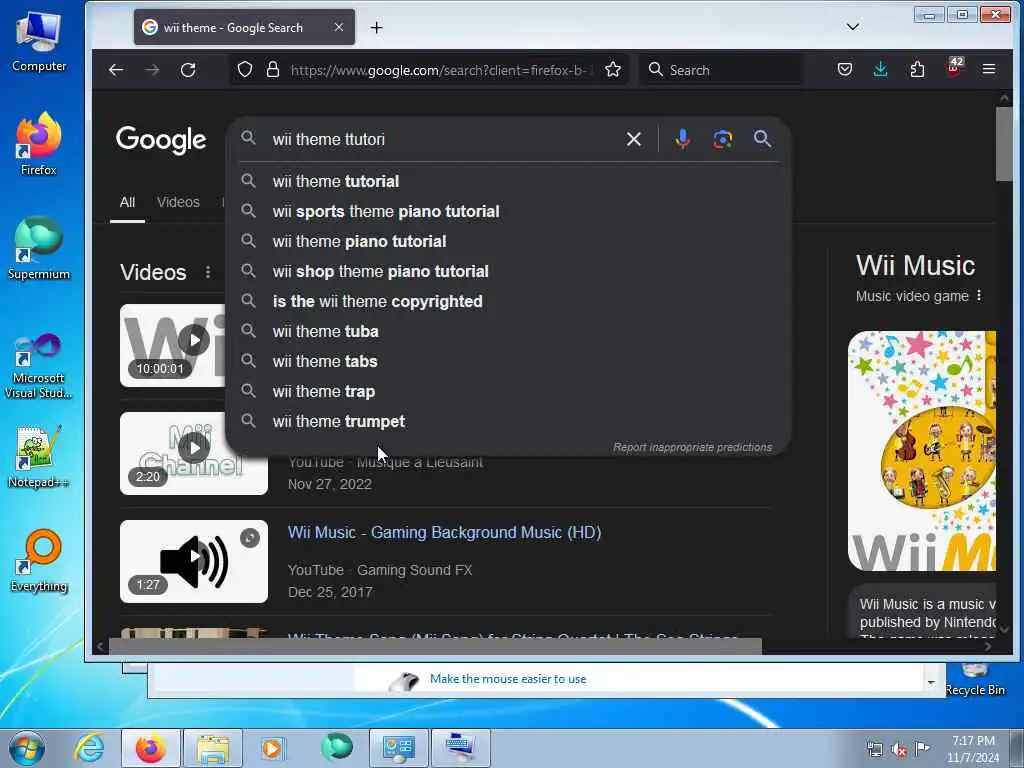Screen dimensions: 1024x768
Task: Open the uBlock extension showing 42
Action: [953, 68]
